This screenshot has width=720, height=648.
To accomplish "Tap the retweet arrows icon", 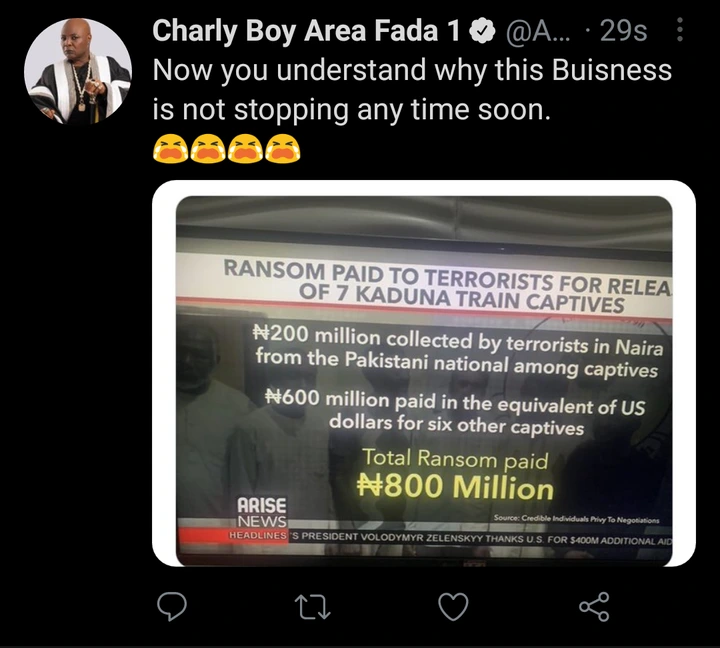I will (315, 605).
